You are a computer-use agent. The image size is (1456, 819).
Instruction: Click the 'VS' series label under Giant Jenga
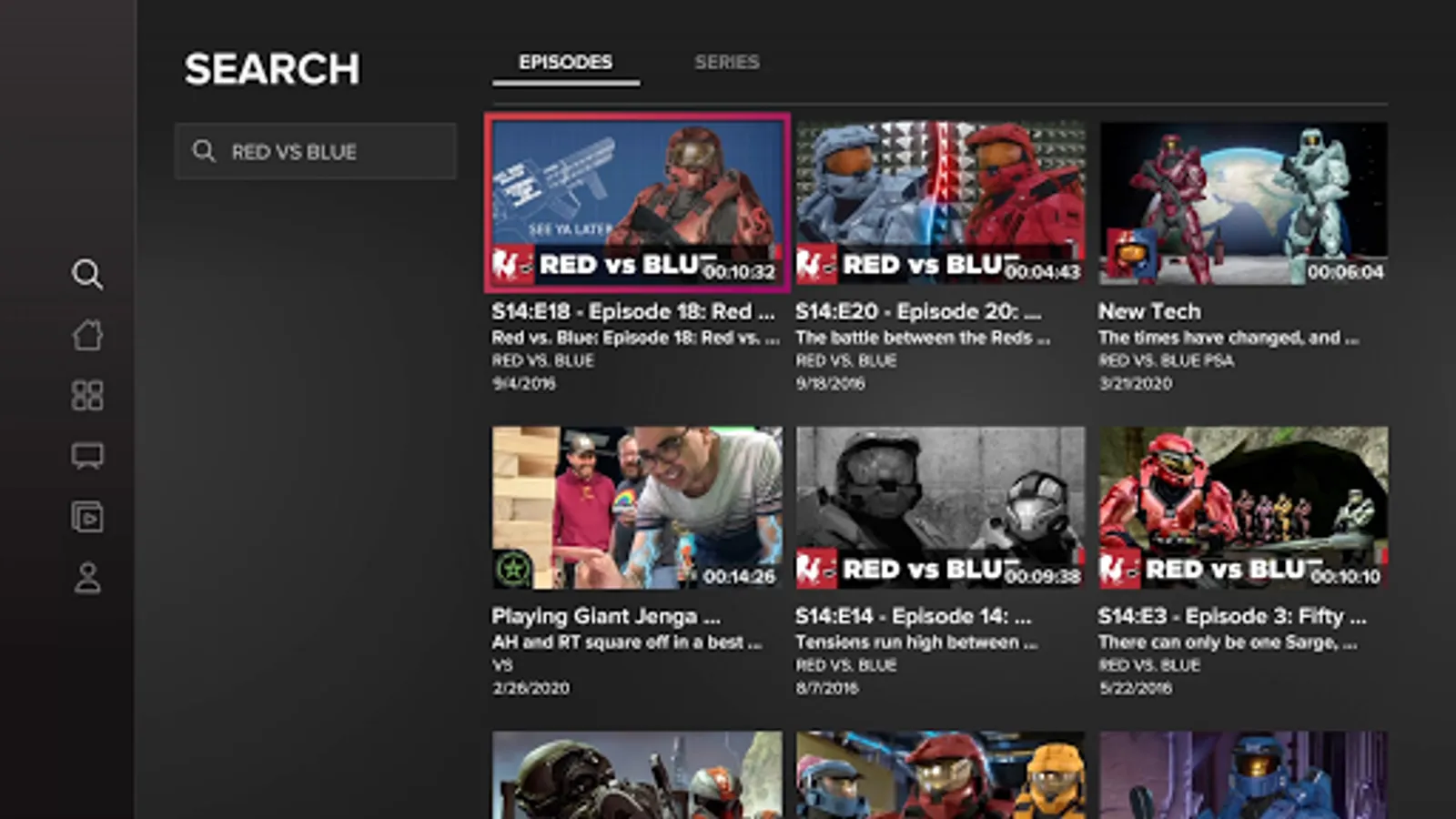coord(502,665)
